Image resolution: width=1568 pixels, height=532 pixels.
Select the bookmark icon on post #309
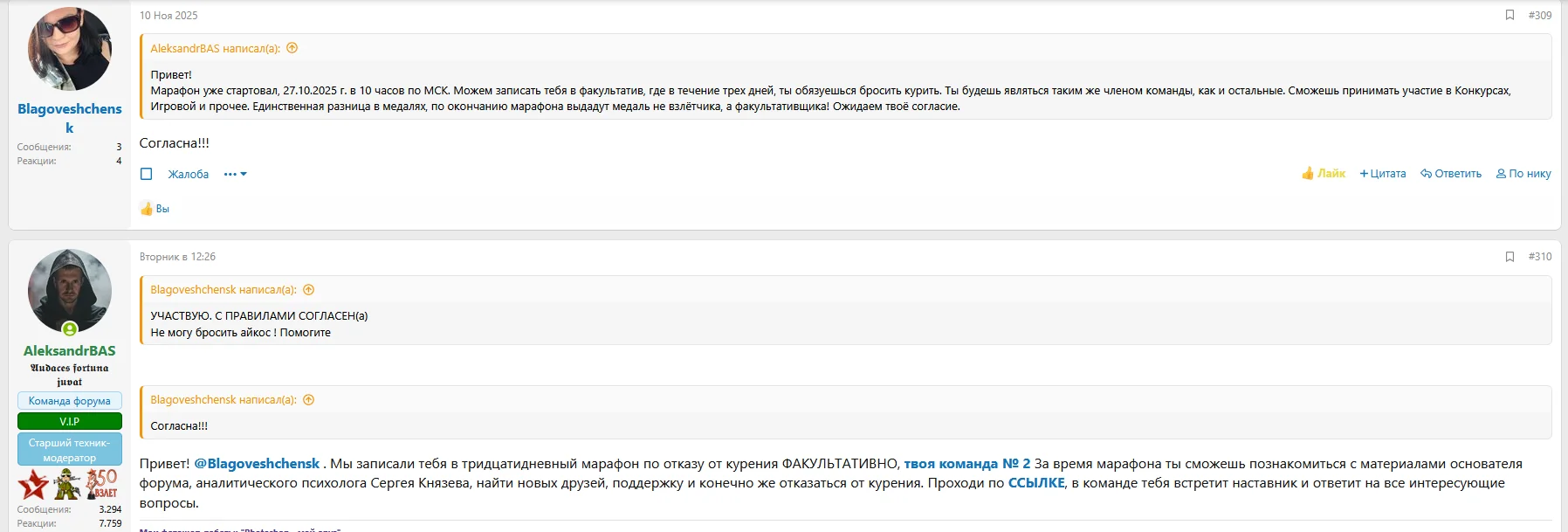(x=1510, y=14)
